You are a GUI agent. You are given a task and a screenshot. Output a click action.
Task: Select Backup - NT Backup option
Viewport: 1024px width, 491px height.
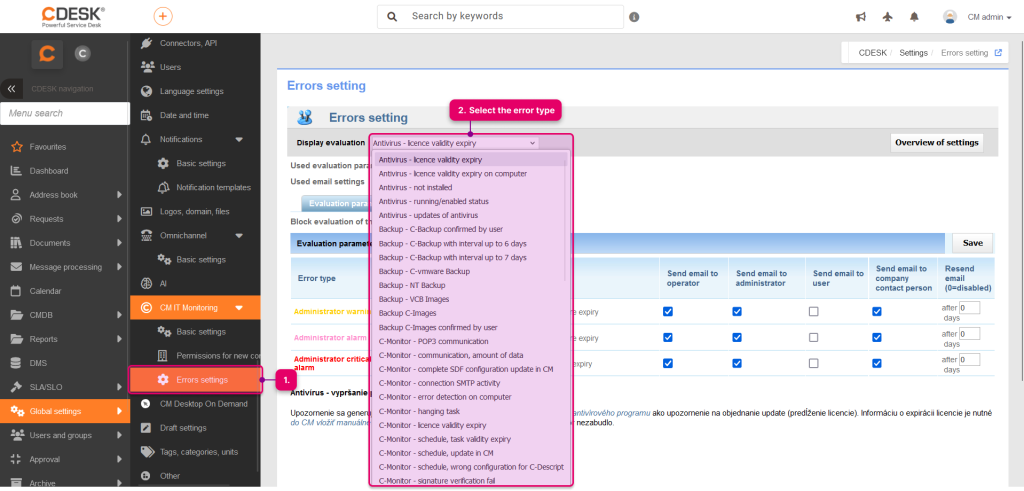(x=412, y=285)
